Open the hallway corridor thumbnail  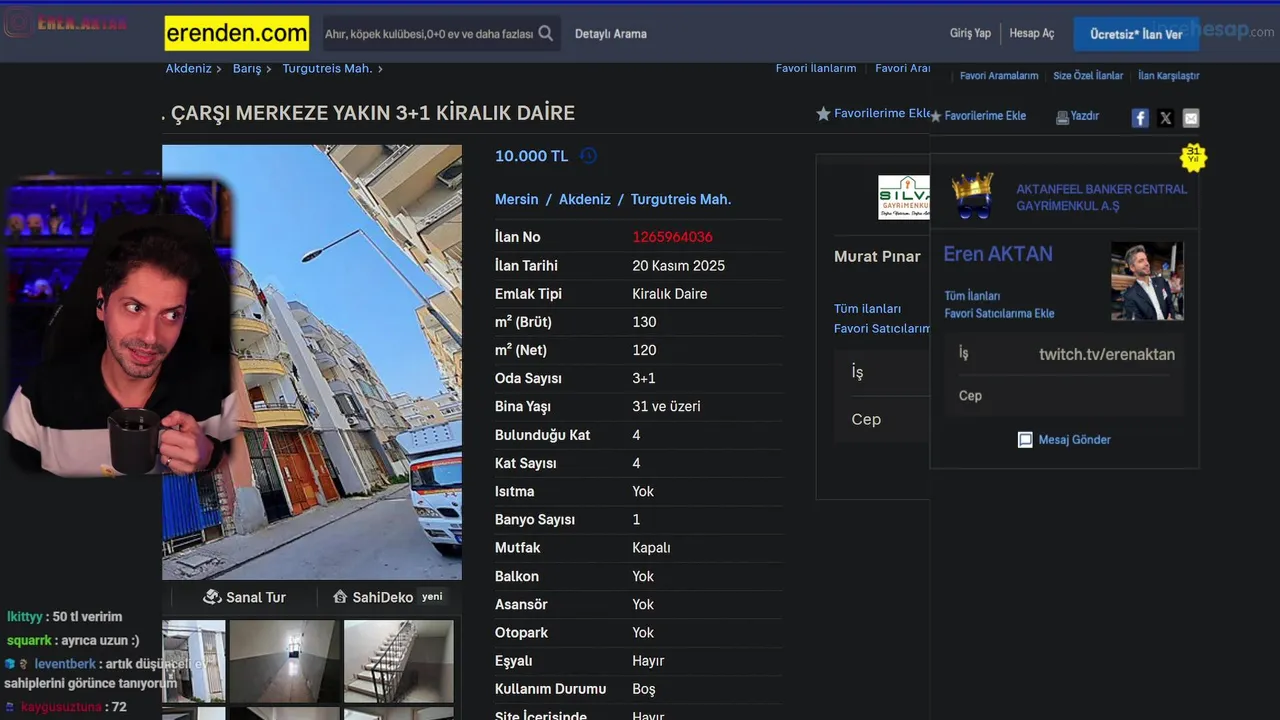pyautogui.click(x=285, y=661)
